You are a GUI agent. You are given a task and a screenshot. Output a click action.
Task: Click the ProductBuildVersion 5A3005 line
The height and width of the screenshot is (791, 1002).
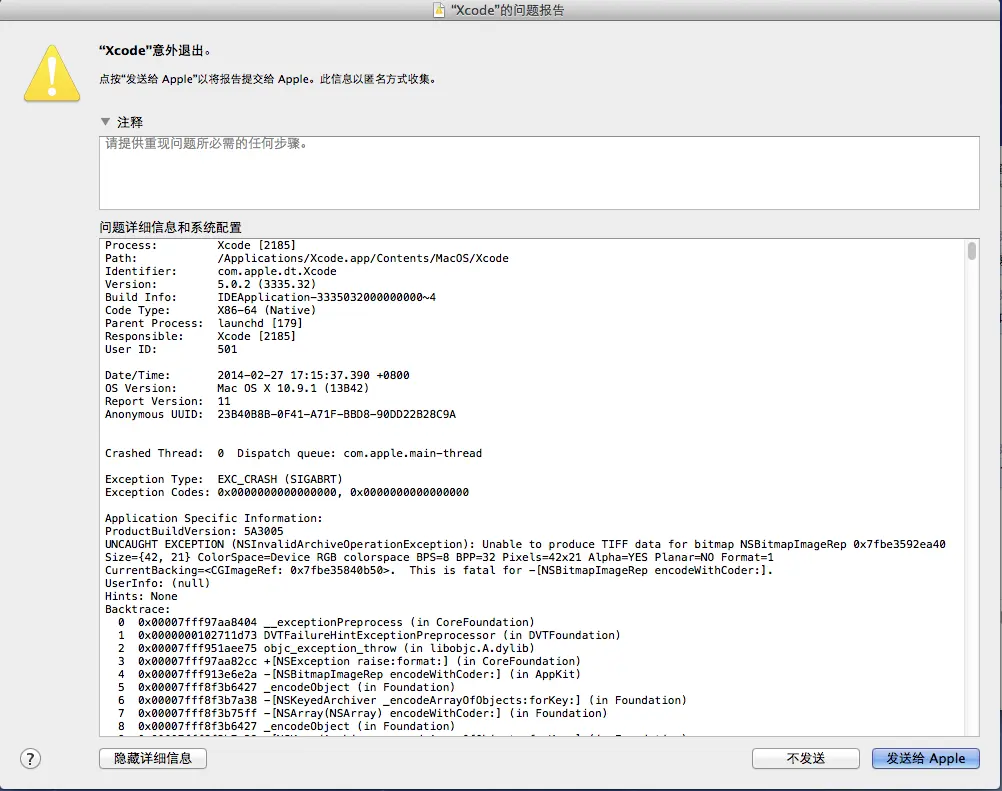tap(194, 531)
